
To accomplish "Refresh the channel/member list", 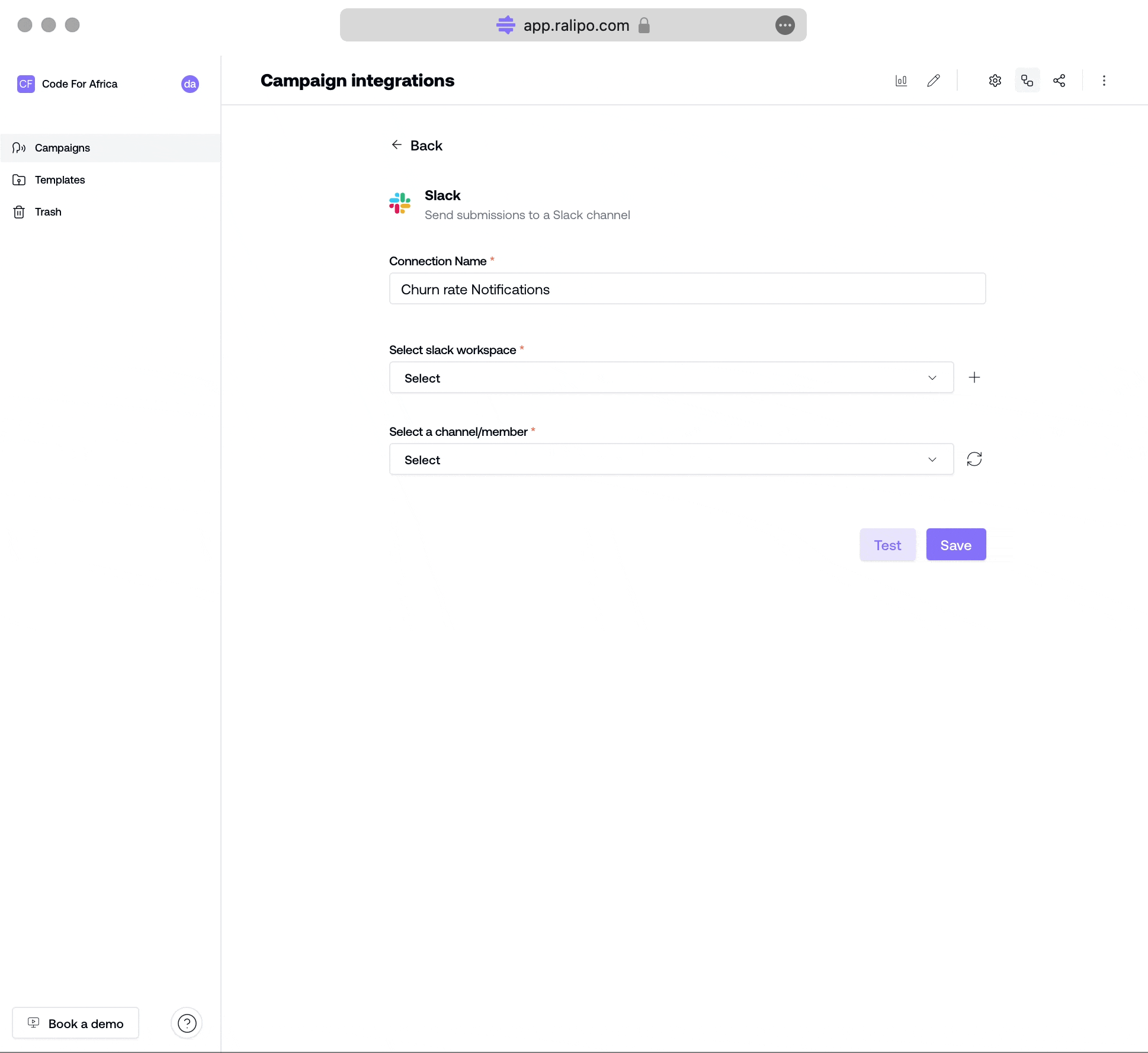I will 974,459.
